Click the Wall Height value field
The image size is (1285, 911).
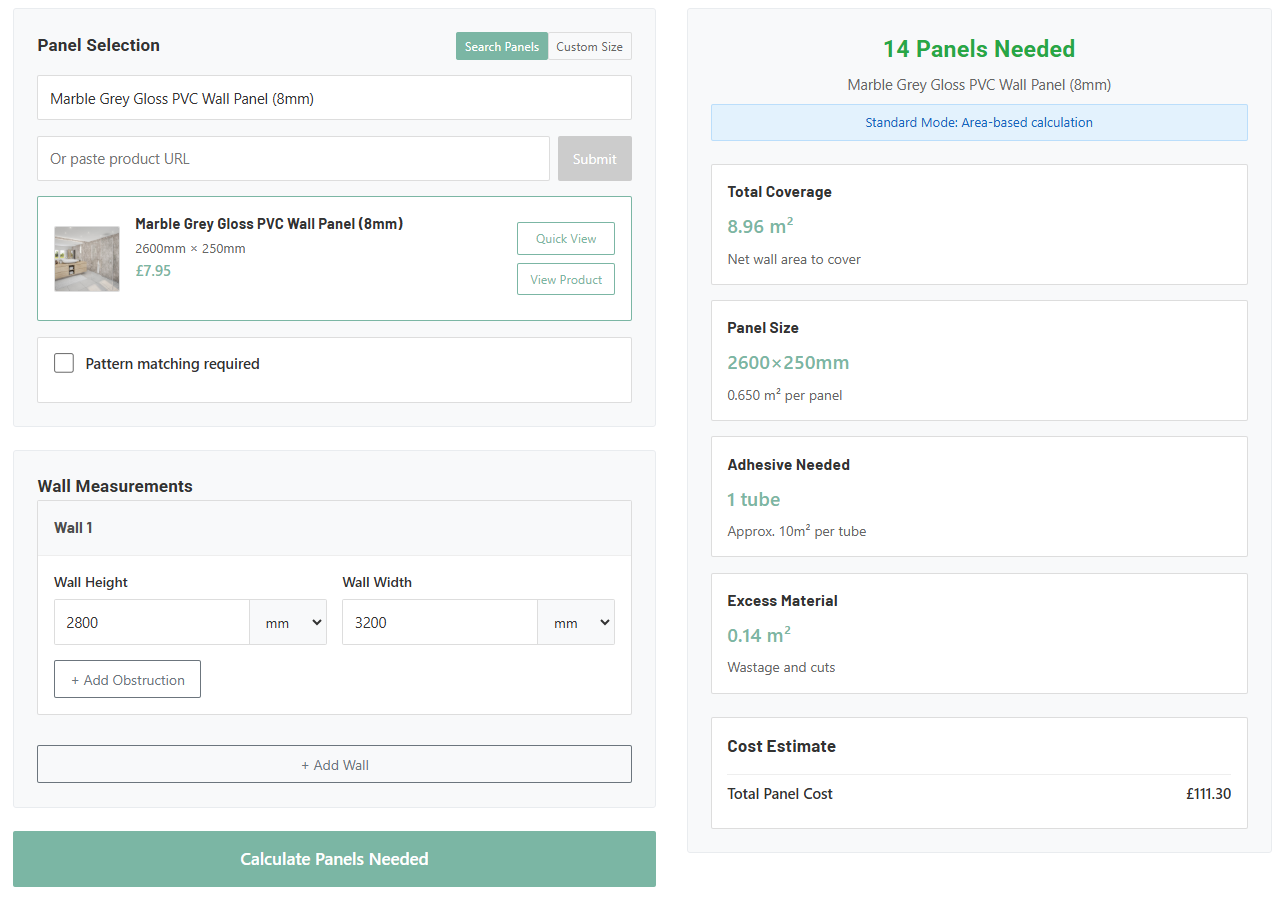(151, 623)
